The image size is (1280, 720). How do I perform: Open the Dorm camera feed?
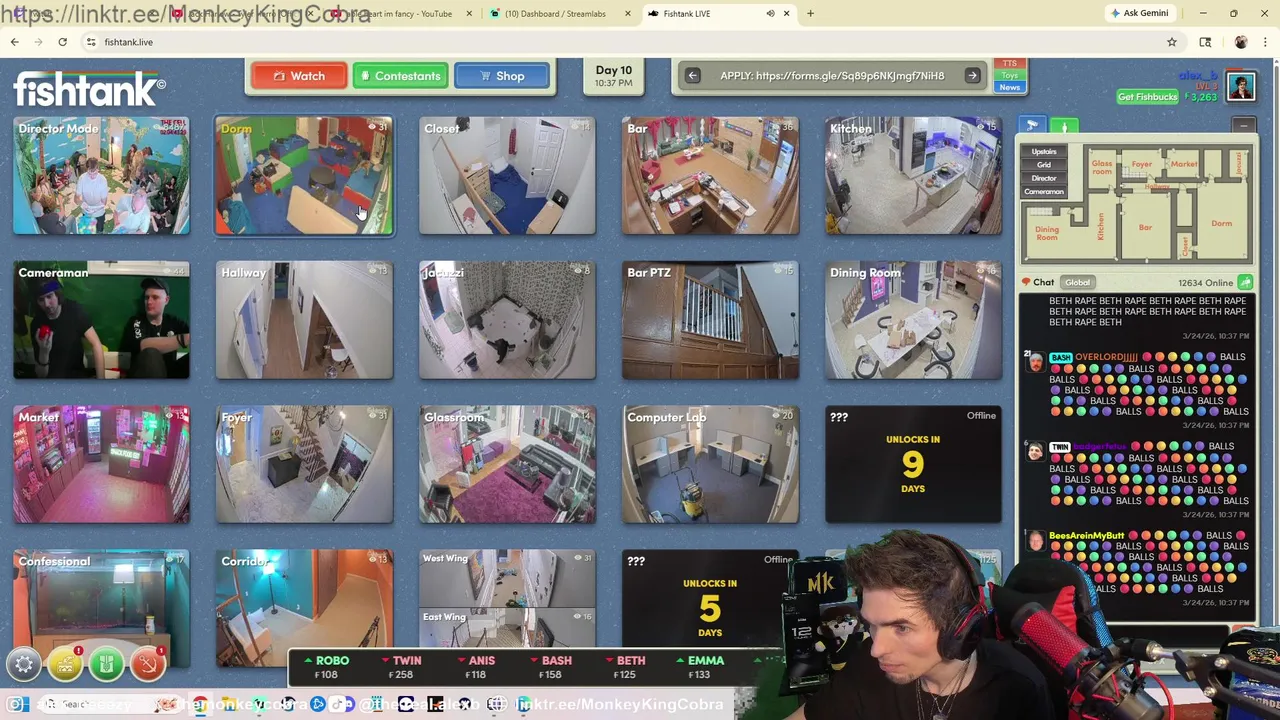[x=304, y=176]
